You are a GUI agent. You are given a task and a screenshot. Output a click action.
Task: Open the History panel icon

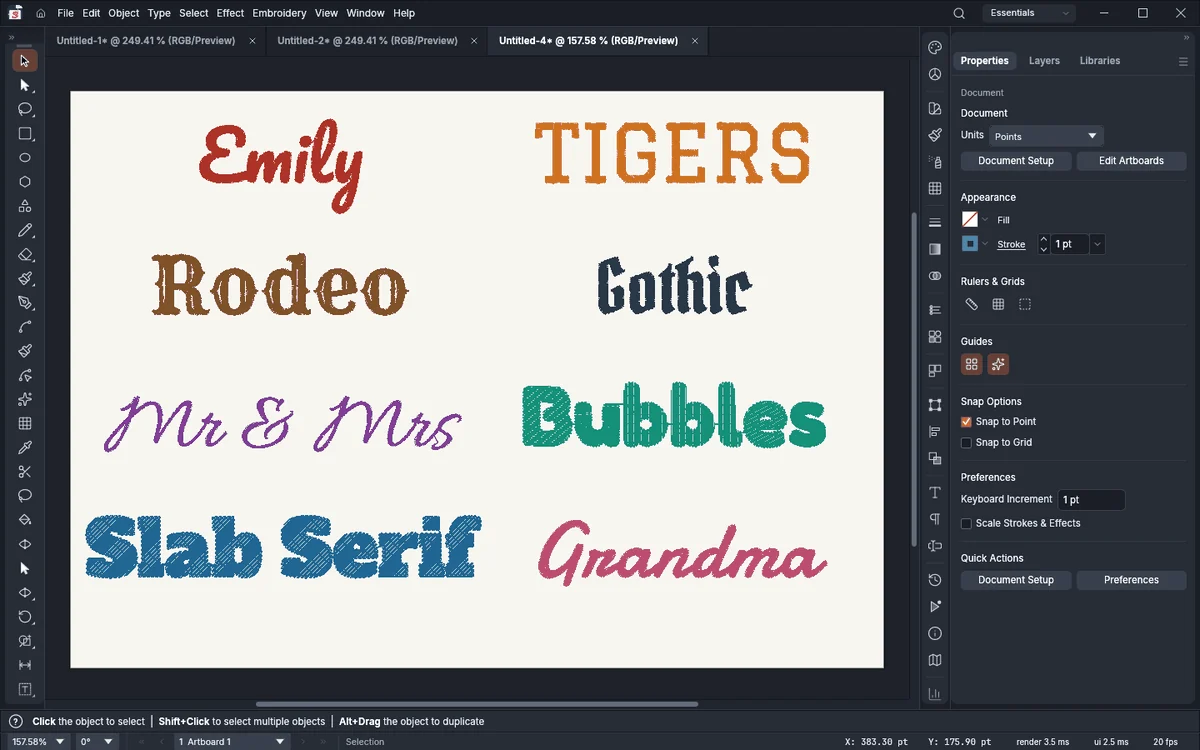click(935, 580)
